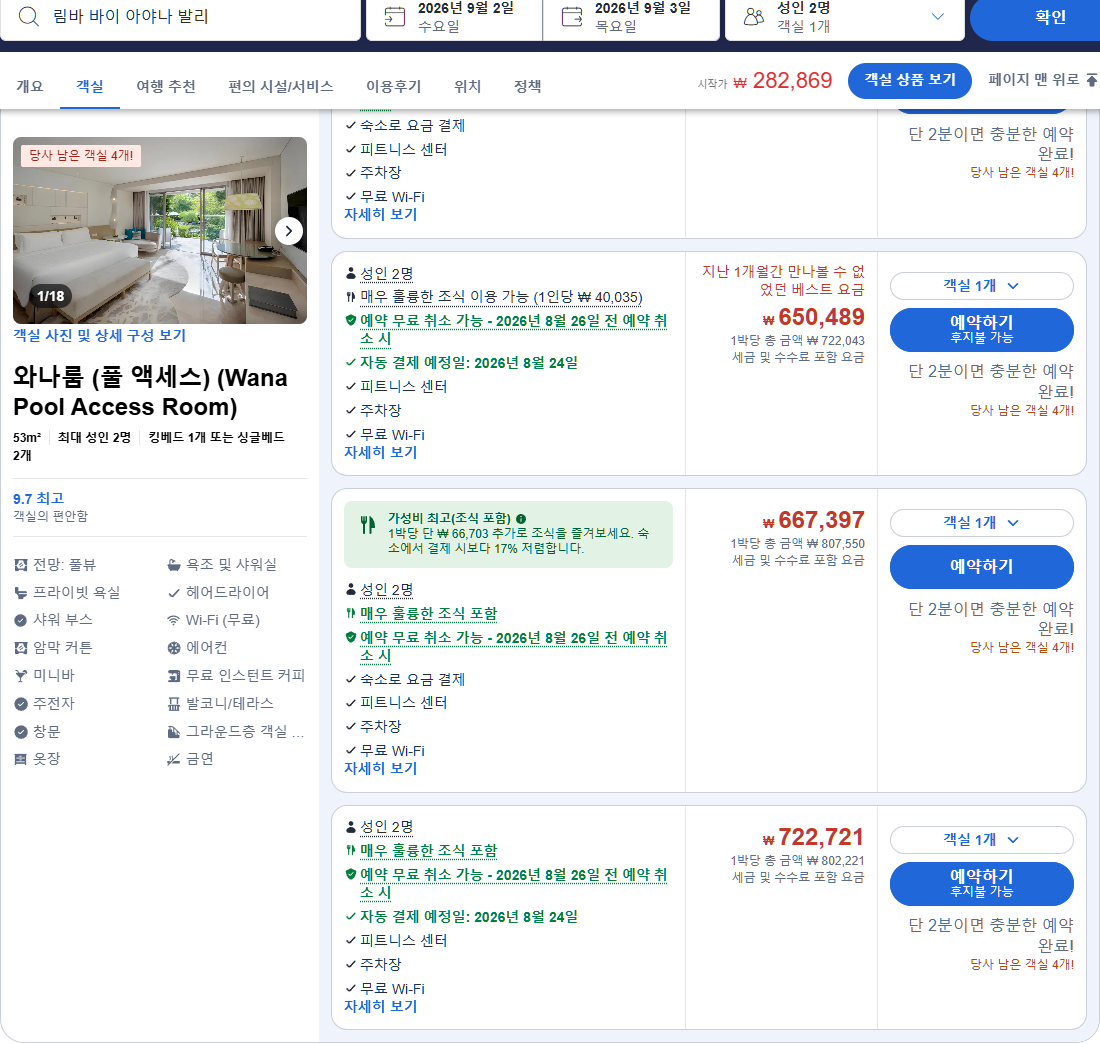The image size is (1100, 1044).
Task: Book the 667,397 offer with 예약하기
Action: 981,567
